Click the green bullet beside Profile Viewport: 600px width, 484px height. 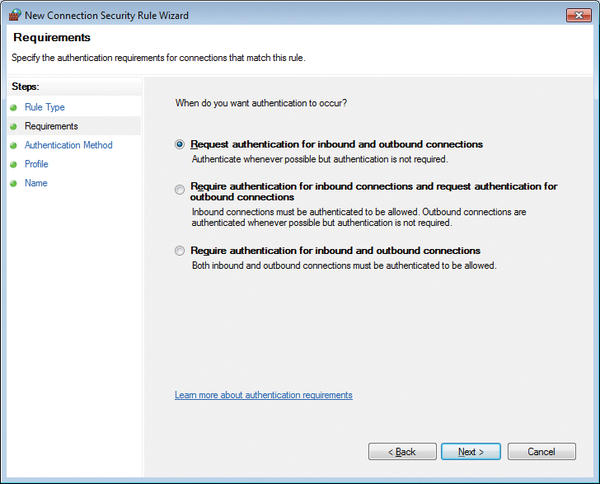14,165
